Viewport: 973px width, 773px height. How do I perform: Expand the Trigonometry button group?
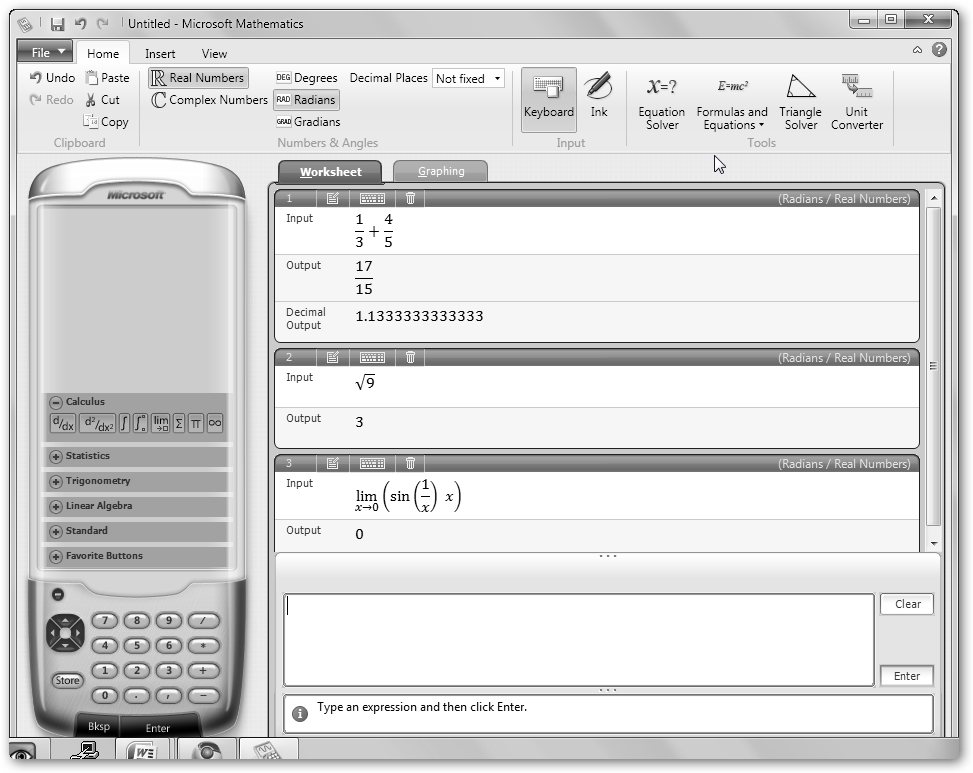pos(56,482)
